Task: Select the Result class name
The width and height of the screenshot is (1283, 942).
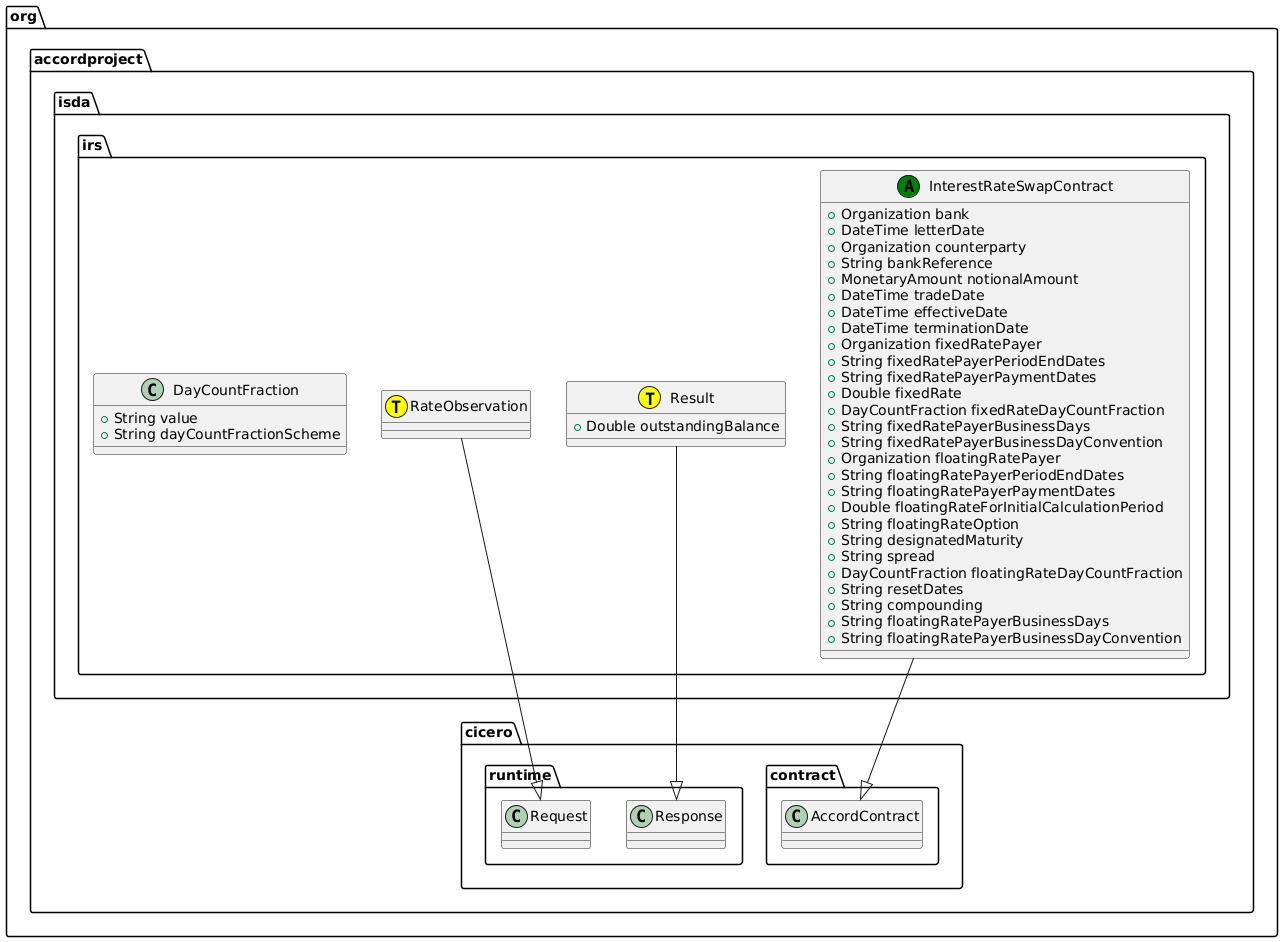Action: pos(691,398)
